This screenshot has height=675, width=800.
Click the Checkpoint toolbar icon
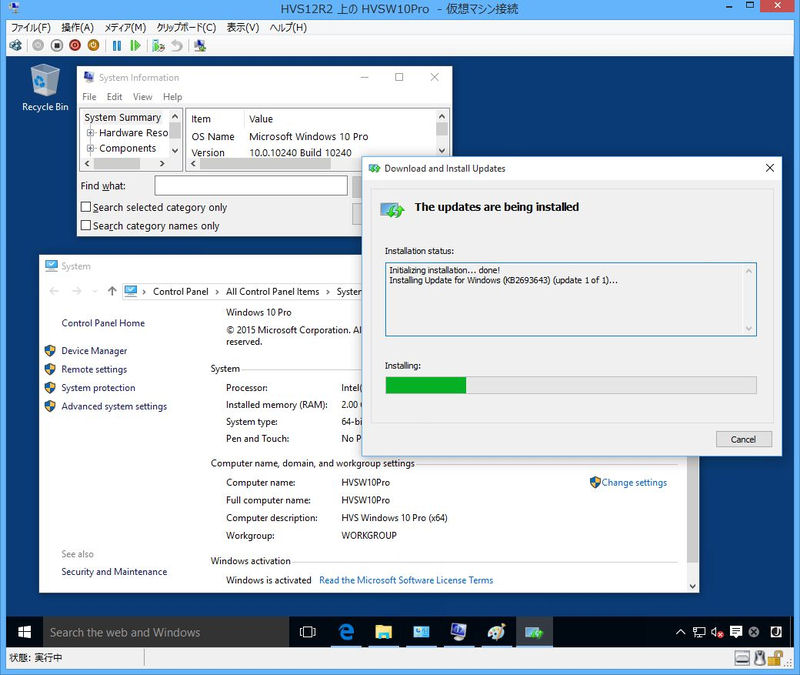(158, 45)
